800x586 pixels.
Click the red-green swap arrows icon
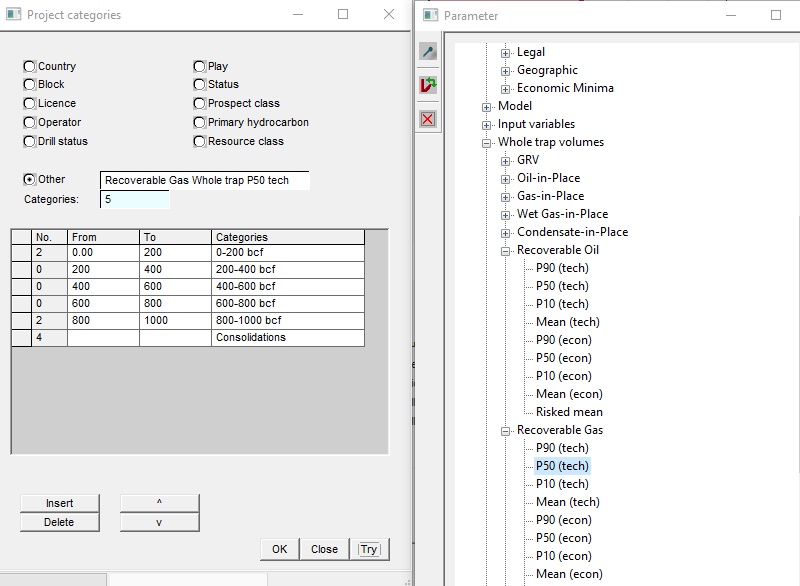coord(428,86)
